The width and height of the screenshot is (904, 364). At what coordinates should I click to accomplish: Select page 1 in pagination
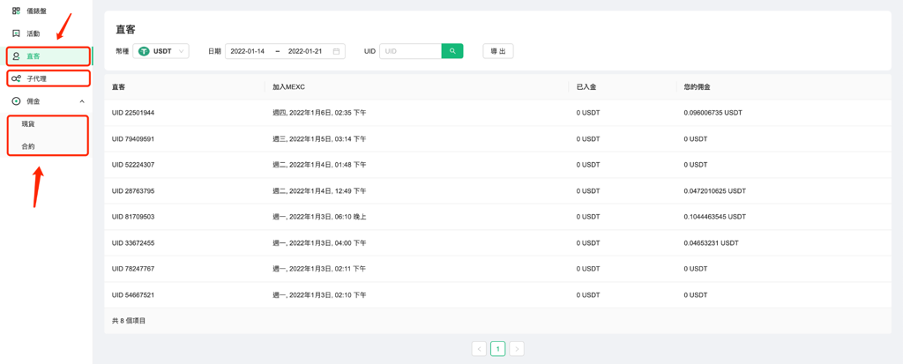pyautogui.click(x=498, y=348)
